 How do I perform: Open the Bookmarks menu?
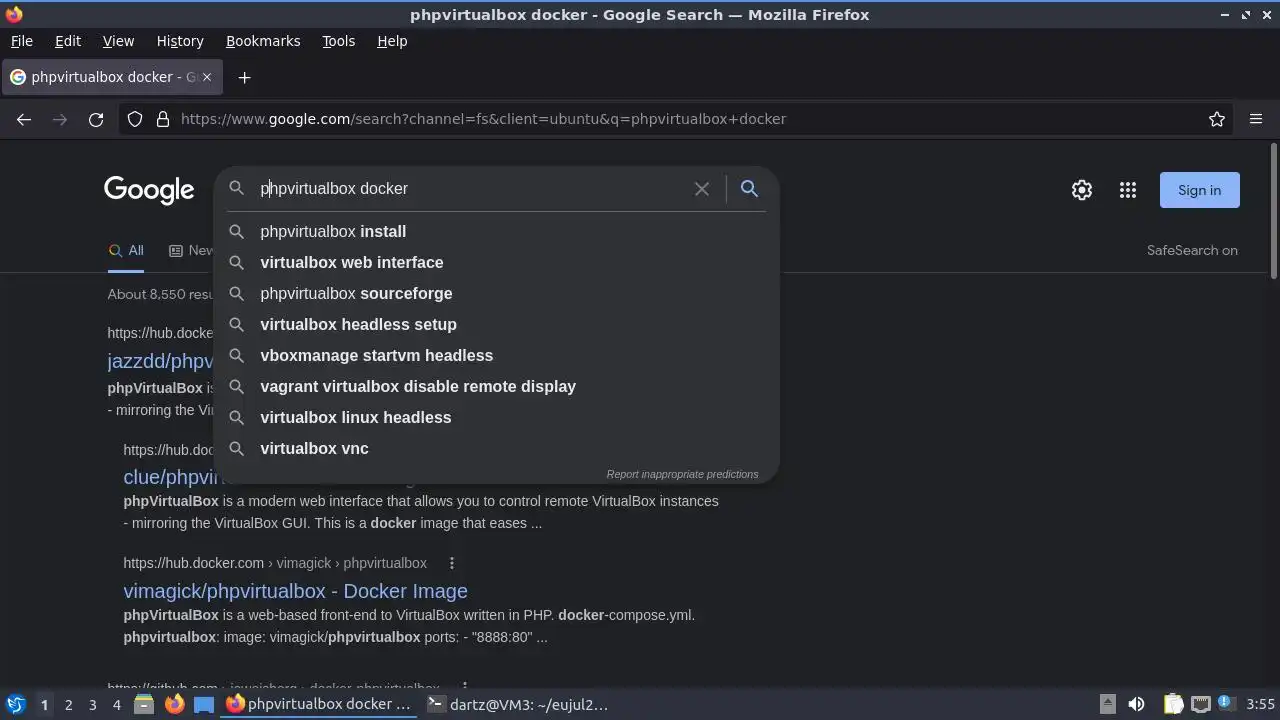click(x=263, y=41)
